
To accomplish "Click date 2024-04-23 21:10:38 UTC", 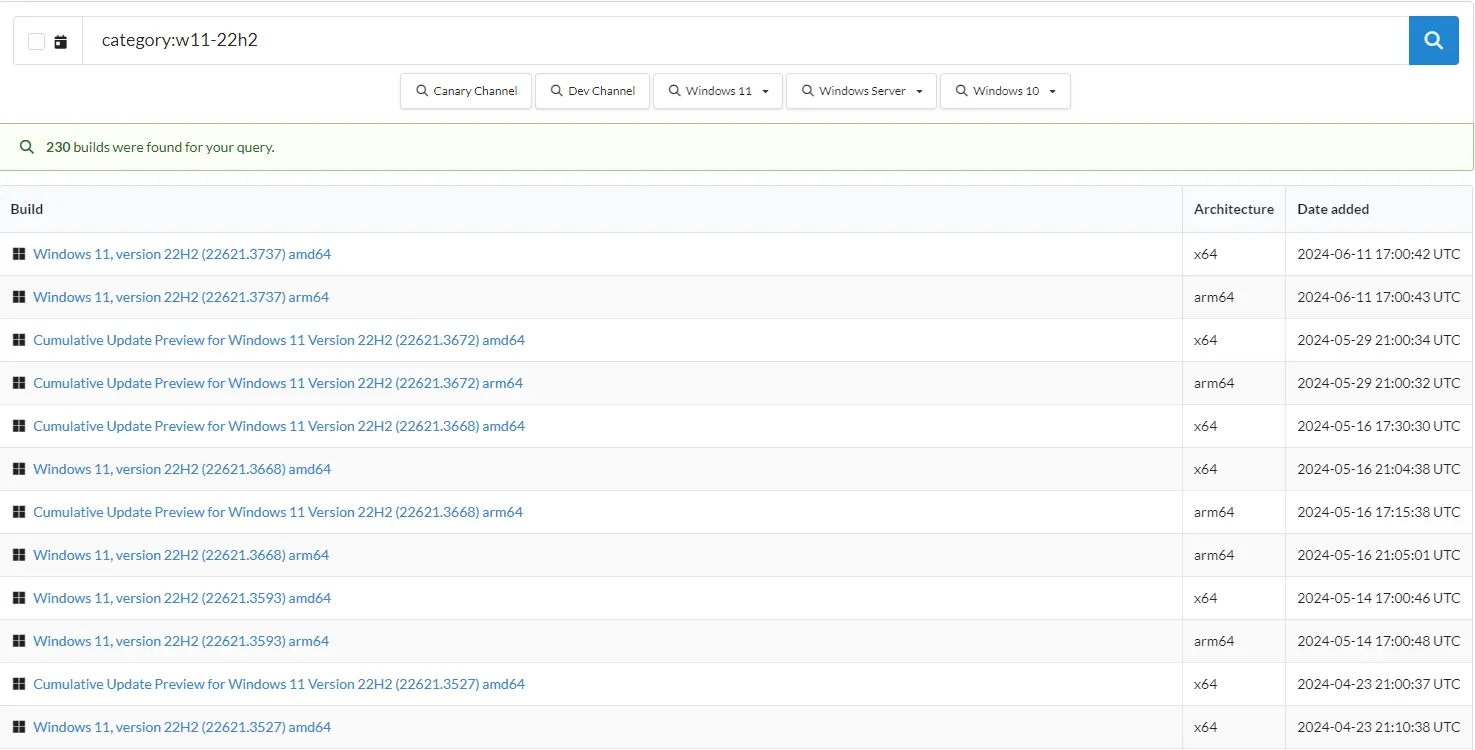I will [x=1378, y=727].
